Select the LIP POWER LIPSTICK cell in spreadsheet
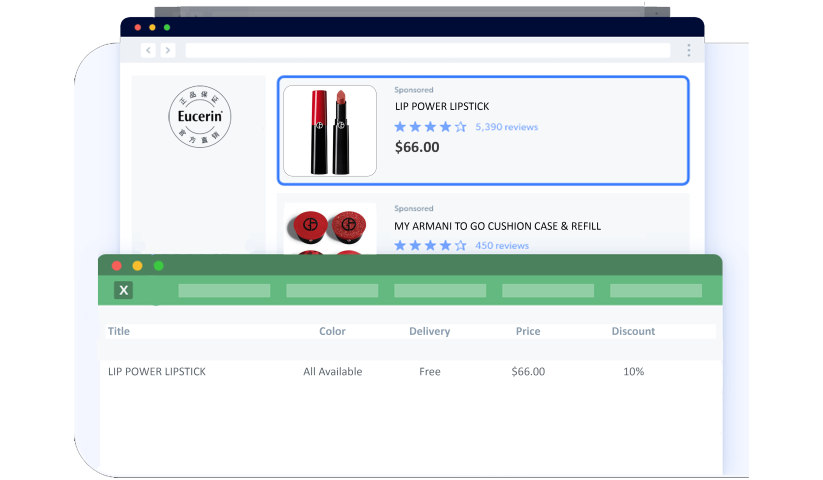Viewport: 823px width, 480px height. pos(157,371)
